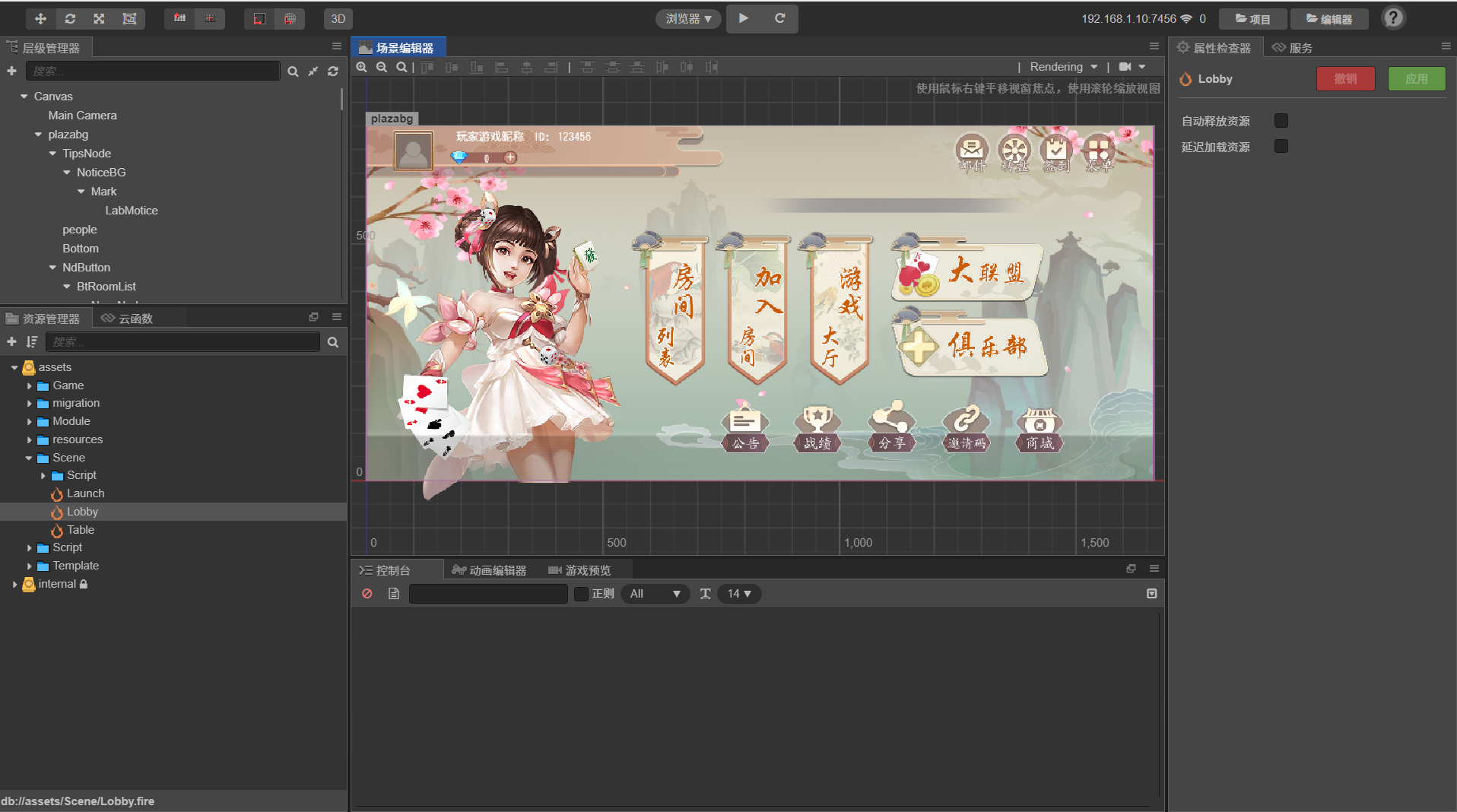
Task: Open the 浏览器 preview platform dropdown
Action: (688, 18)
